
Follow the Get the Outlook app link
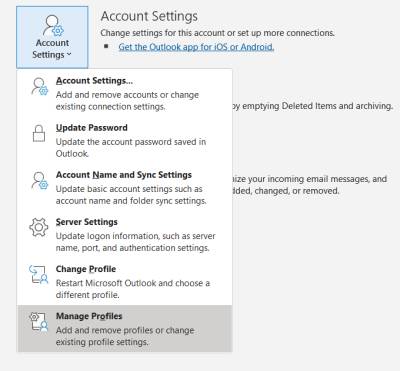(196, 47)
